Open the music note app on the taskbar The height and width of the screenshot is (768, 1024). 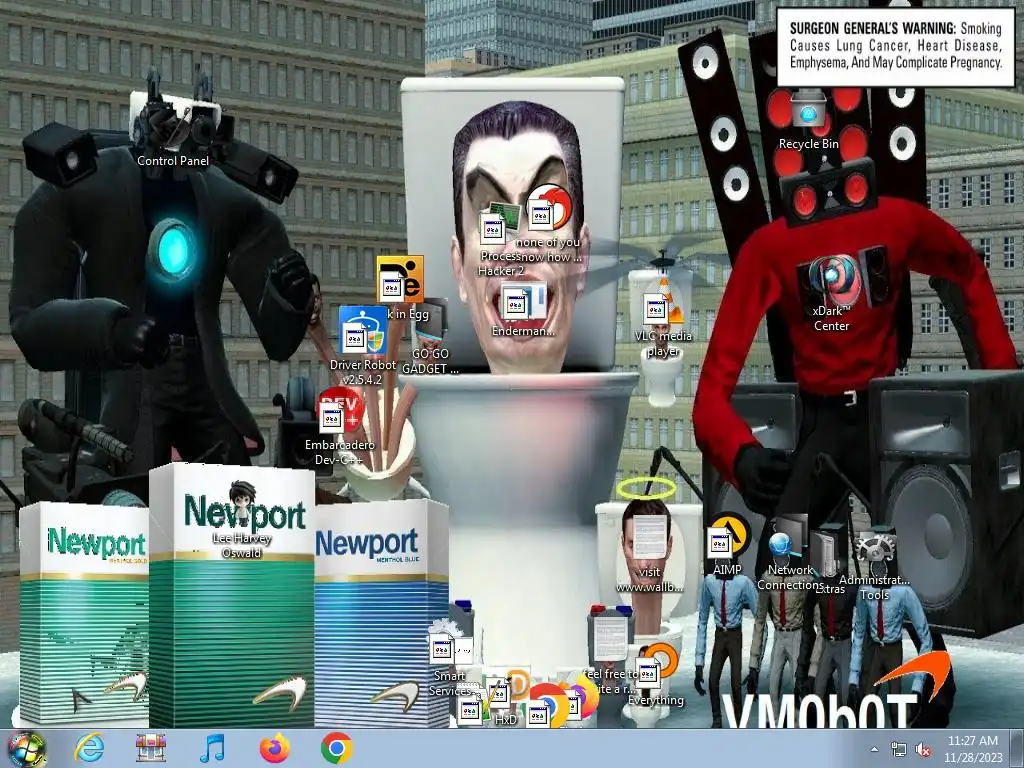(x=212, y=748)
